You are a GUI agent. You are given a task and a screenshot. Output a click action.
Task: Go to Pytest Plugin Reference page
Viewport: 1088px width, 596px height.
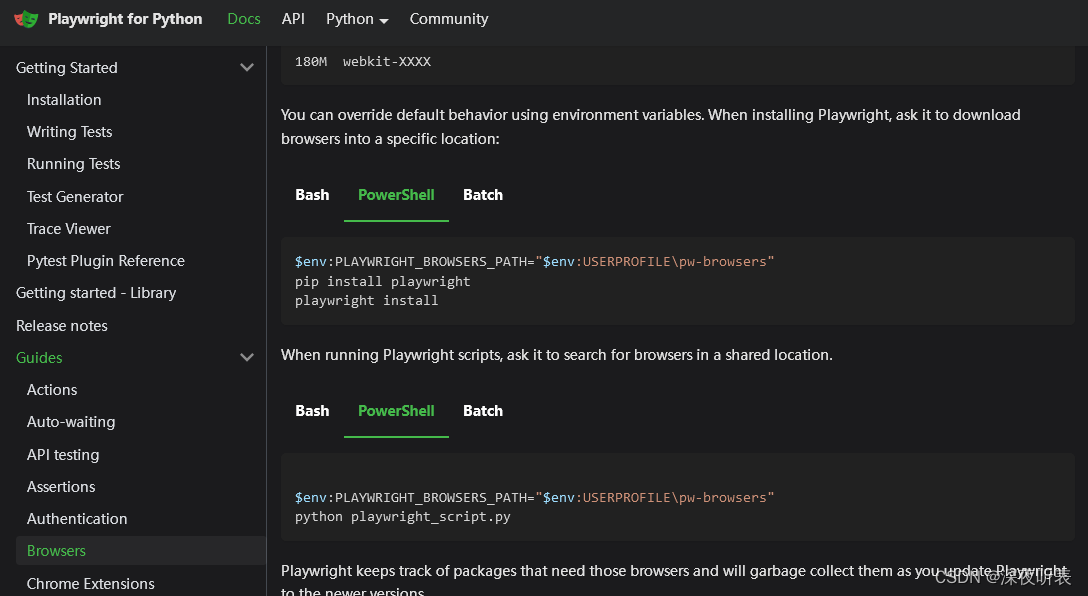[106, 261]
